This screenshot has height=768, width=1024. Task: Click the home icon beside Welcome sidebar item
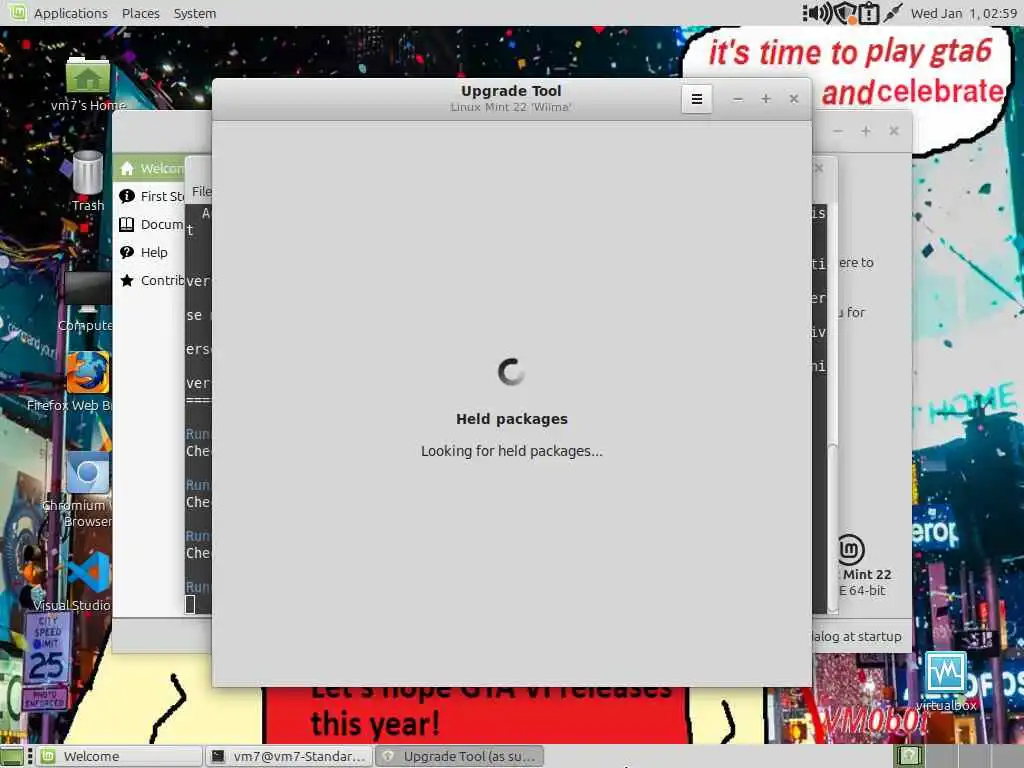tap(127, 168)
